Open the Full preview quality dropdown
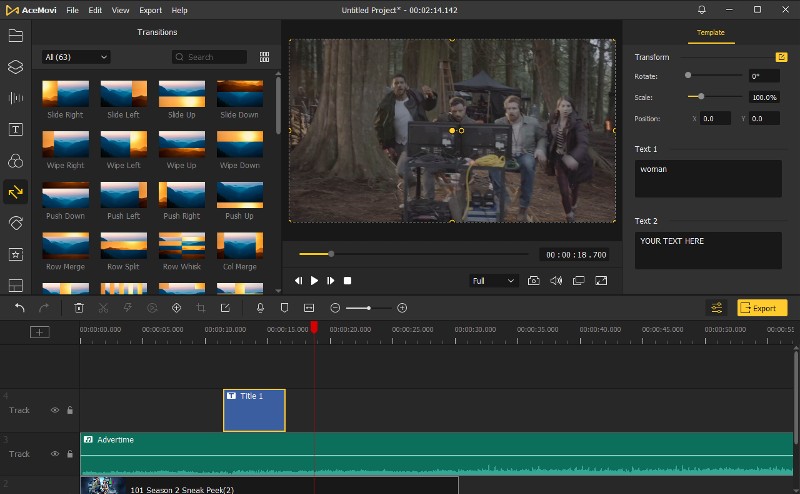 coord(493,281)
